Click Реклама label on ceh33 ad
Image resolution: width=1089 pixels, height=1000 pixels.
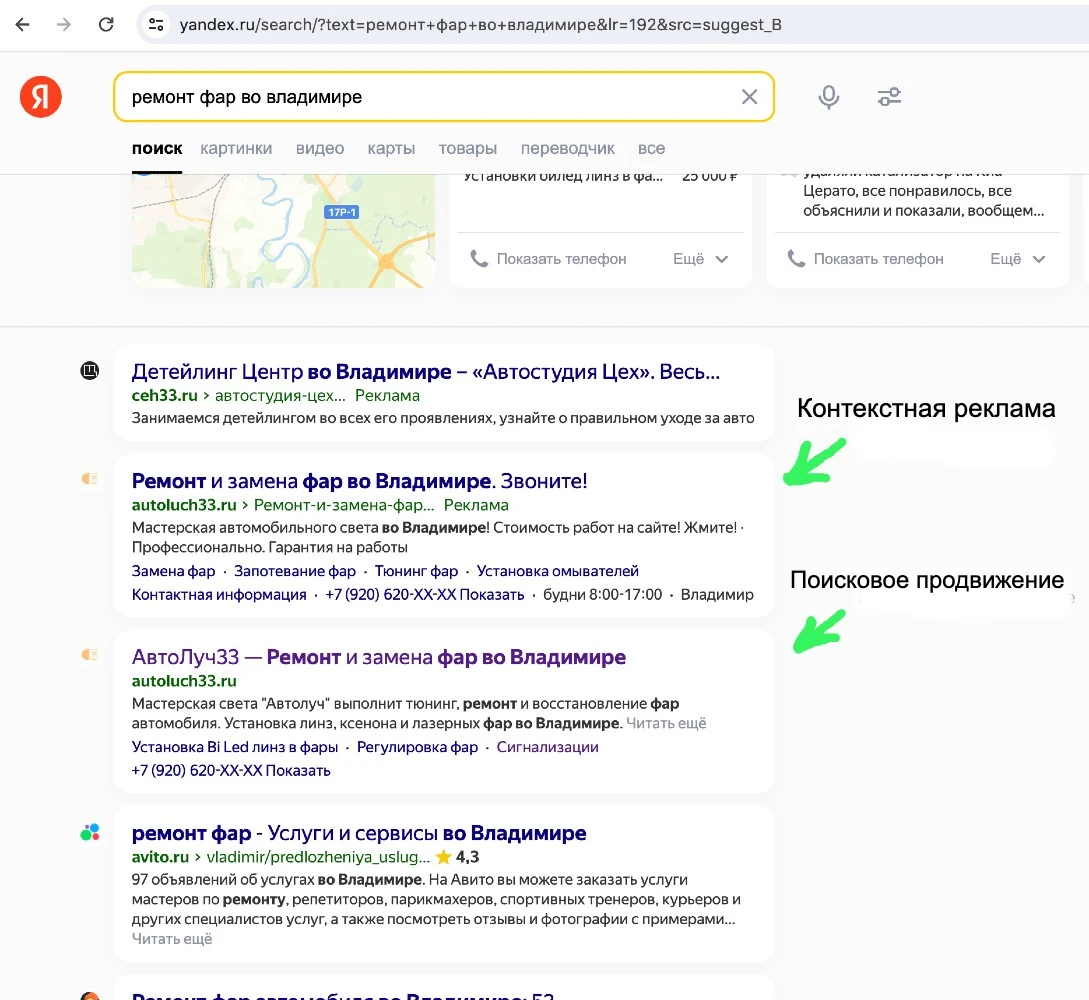388,395
